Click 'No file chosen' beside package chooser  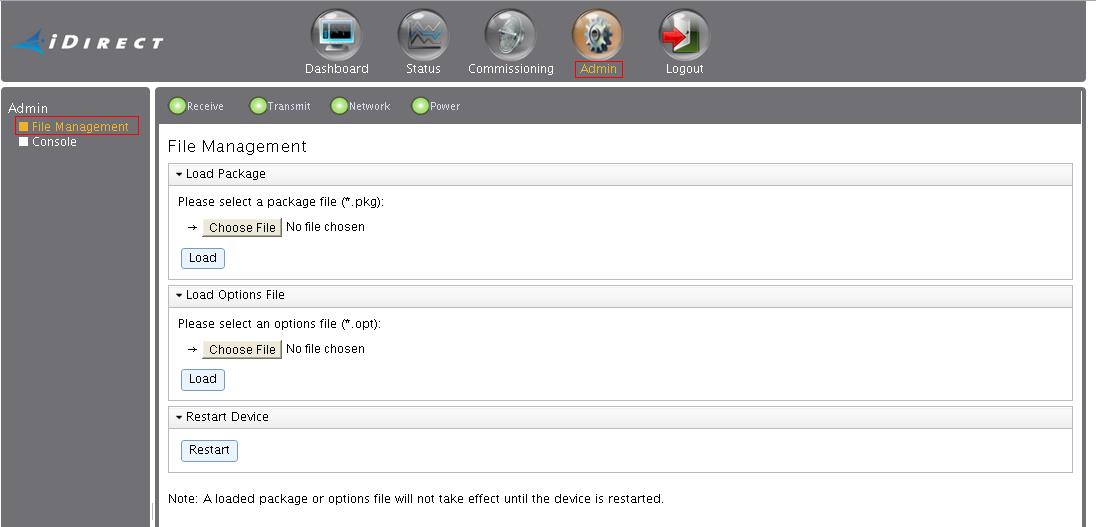pyautogui.click(x=325, y=226)
